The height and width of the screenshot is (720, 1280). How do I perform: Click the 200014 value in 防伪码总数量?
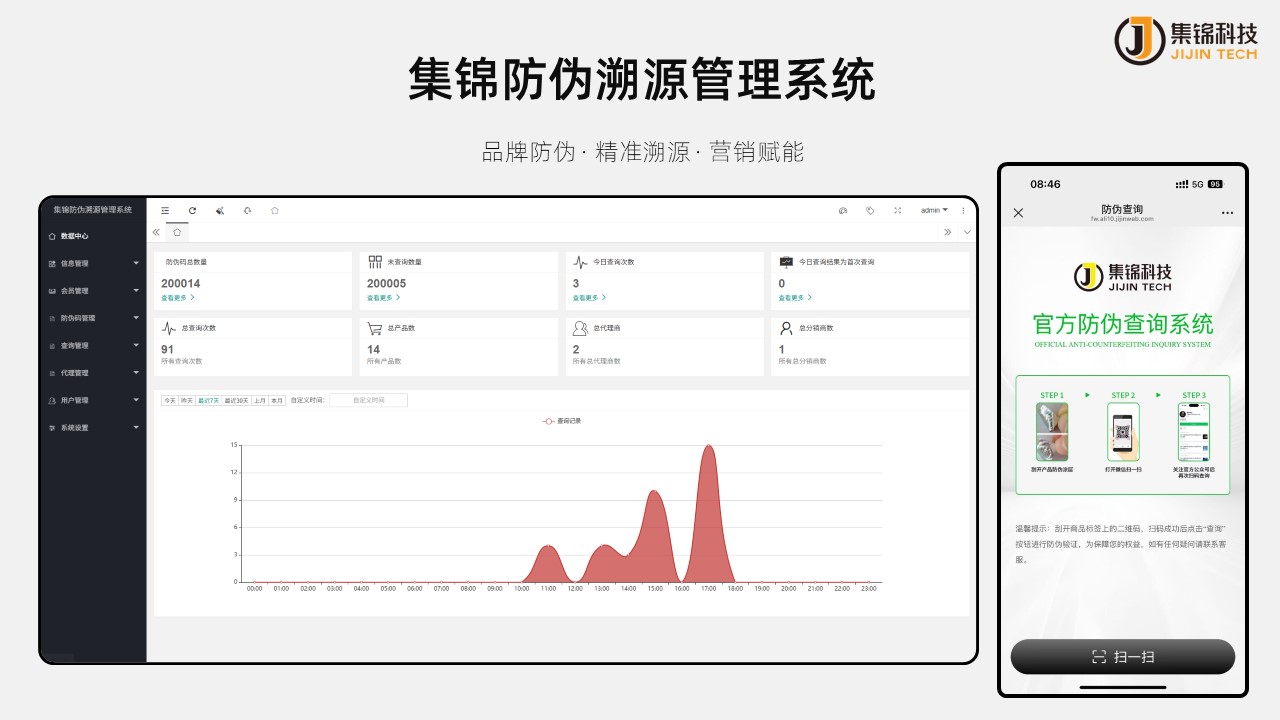point(180,284)
